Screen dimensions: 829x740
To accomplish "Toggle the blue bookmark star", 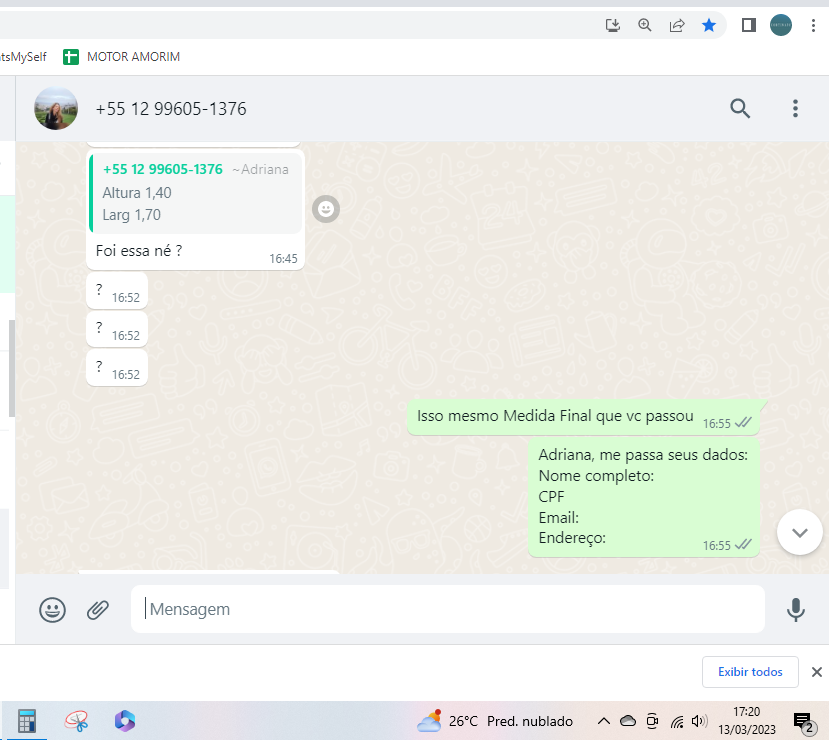I will pos(709,25).
